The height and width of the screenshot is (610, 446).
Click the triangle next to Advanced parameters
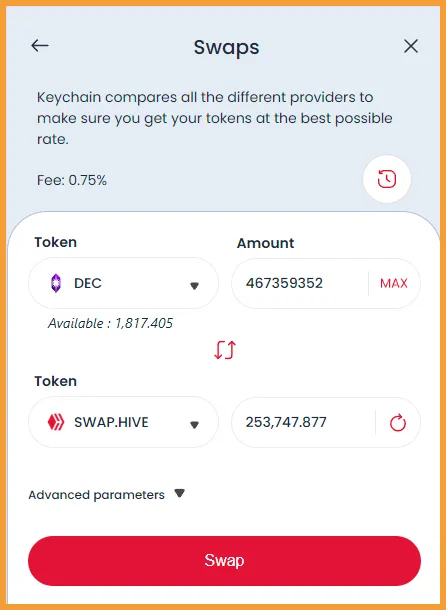pyautogui.click(x=179, y=493)
